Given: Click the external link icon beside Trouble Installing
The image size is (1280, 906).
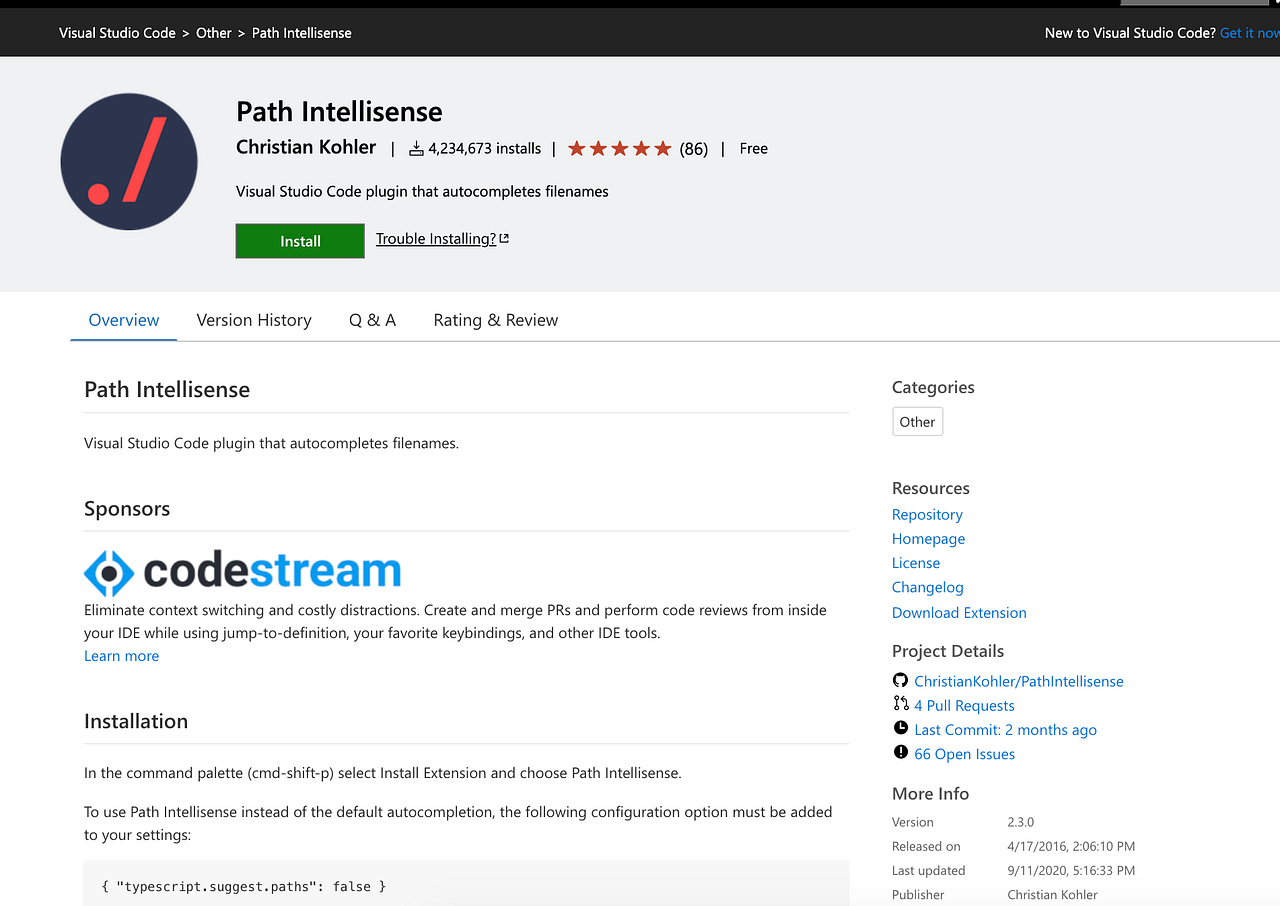Looking at the screenshot, I should (504, 238).
